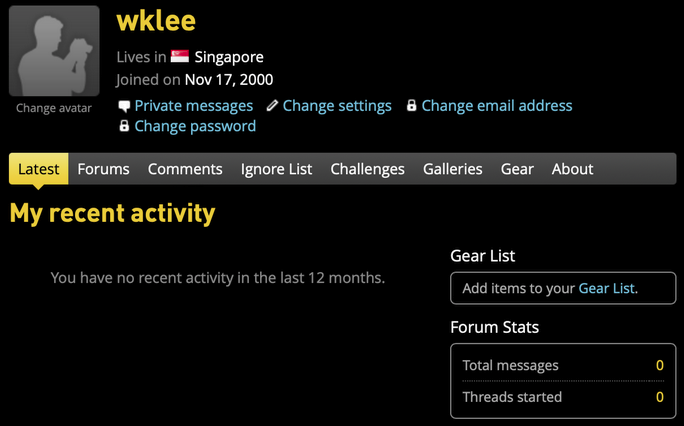Open the About tab
The image size is (684, 426).
(573, 169)
